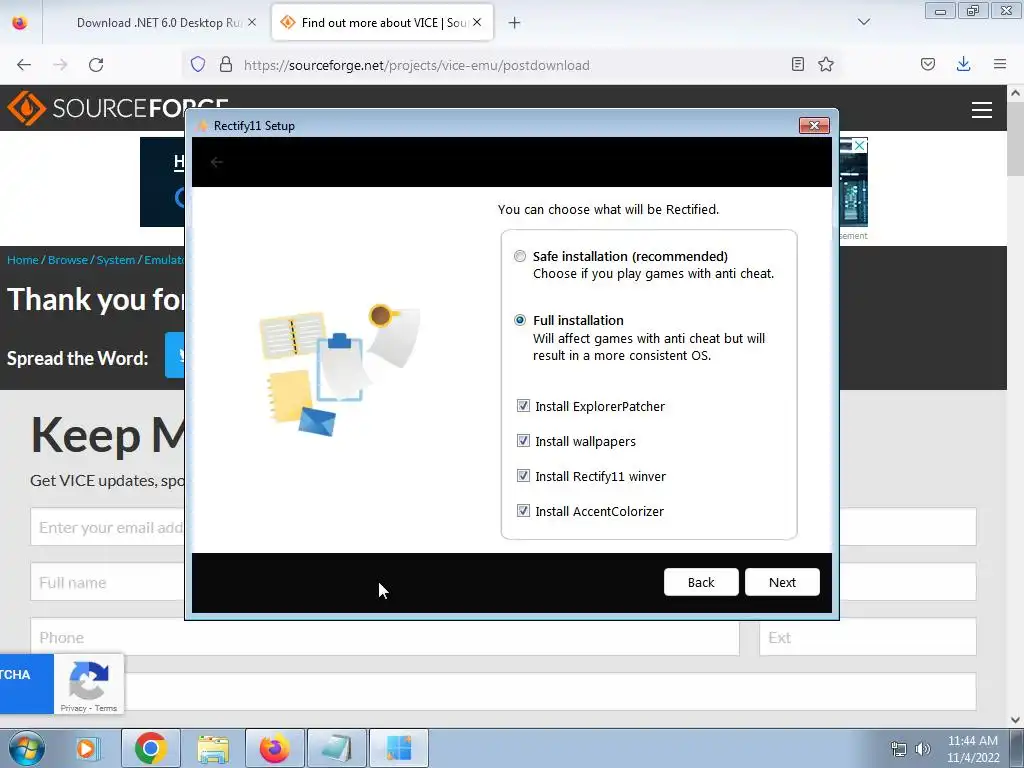This screenshot has height=768, width=1024.
Task: Click the back arrow in setup header
Action: 217,162
